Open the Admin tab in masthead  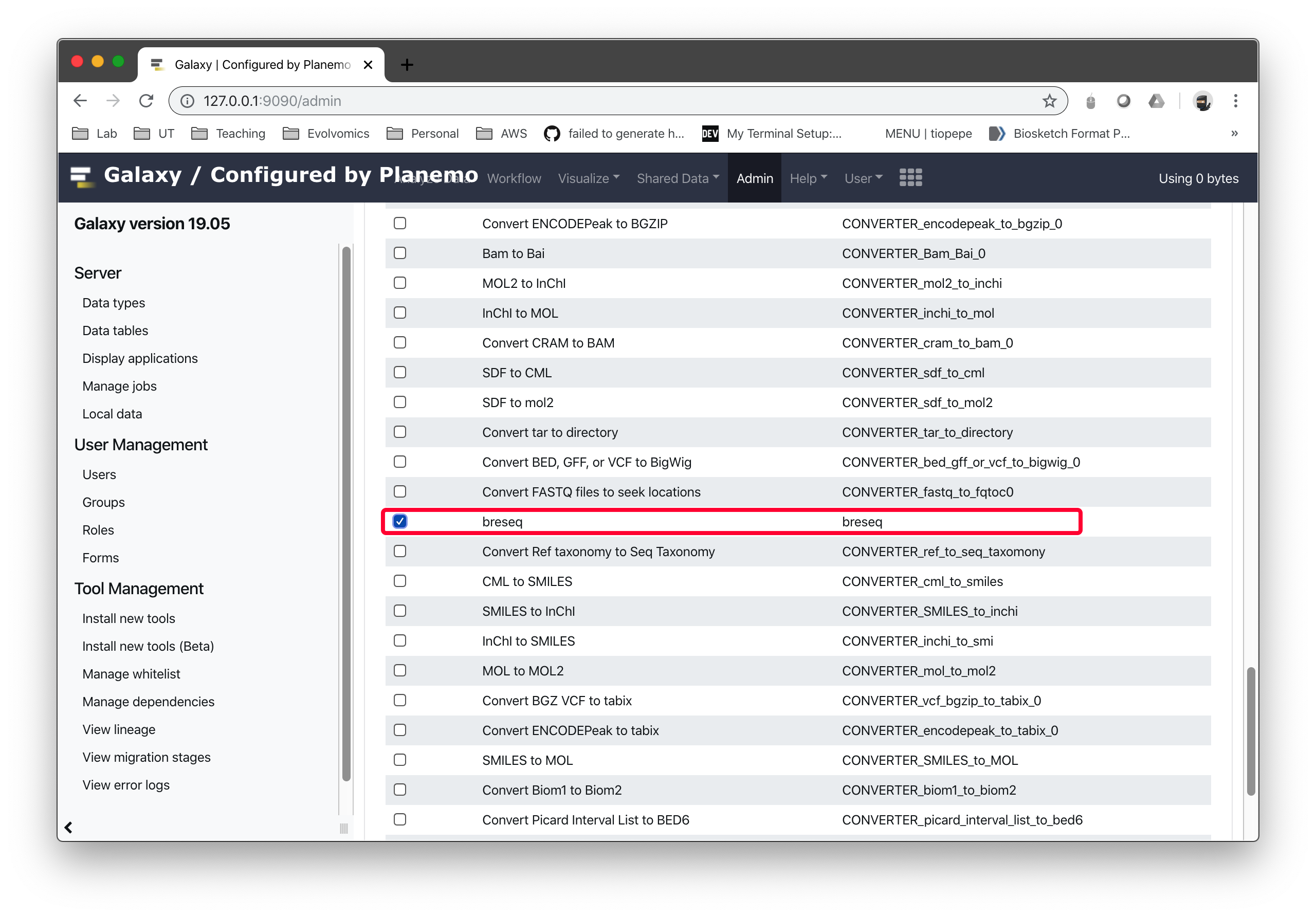(x=754, y=178)
